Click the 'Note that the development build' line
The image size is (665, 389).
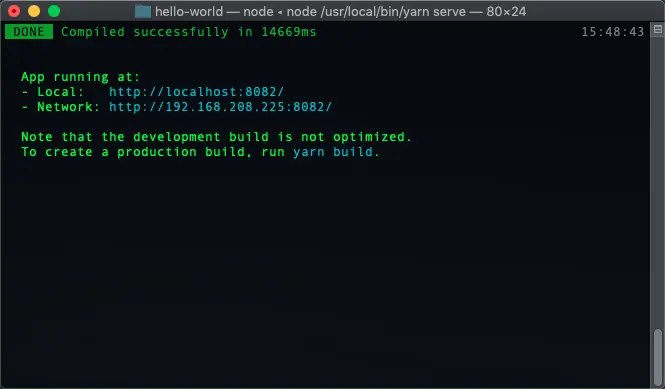tap(216, 137)
